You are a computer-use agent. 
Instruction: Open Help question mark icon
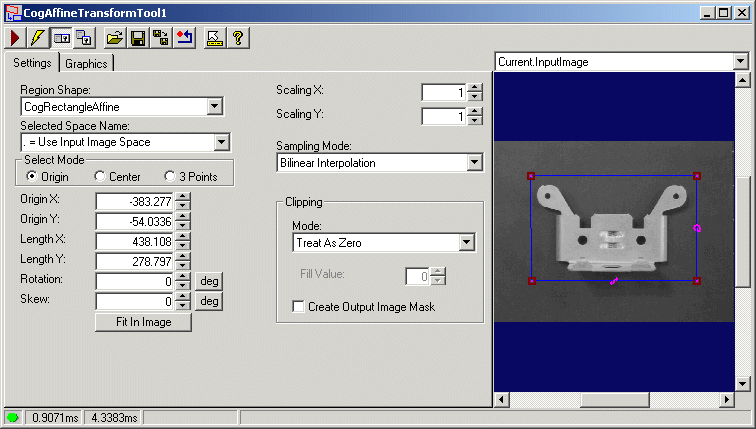click(238, 38)
